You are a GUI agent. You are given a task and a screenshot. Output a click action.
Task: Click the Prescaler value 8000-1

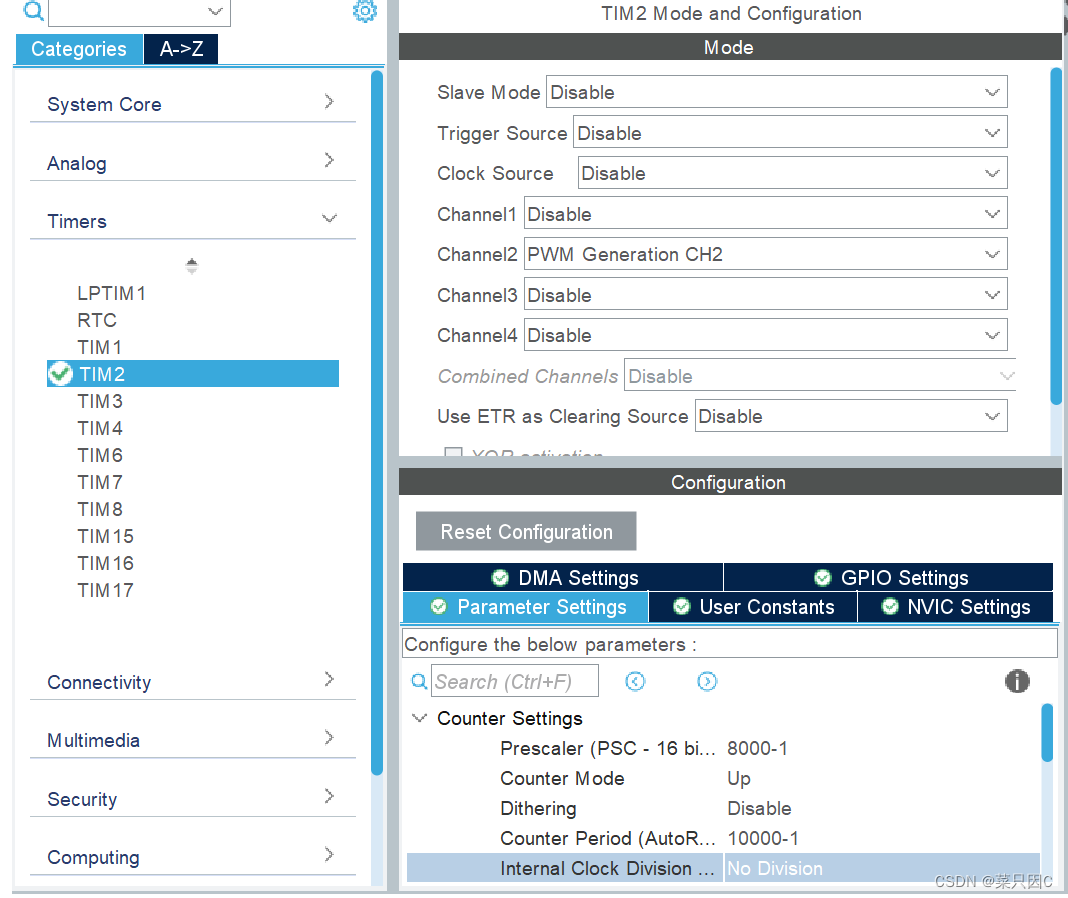coord(757,748)
